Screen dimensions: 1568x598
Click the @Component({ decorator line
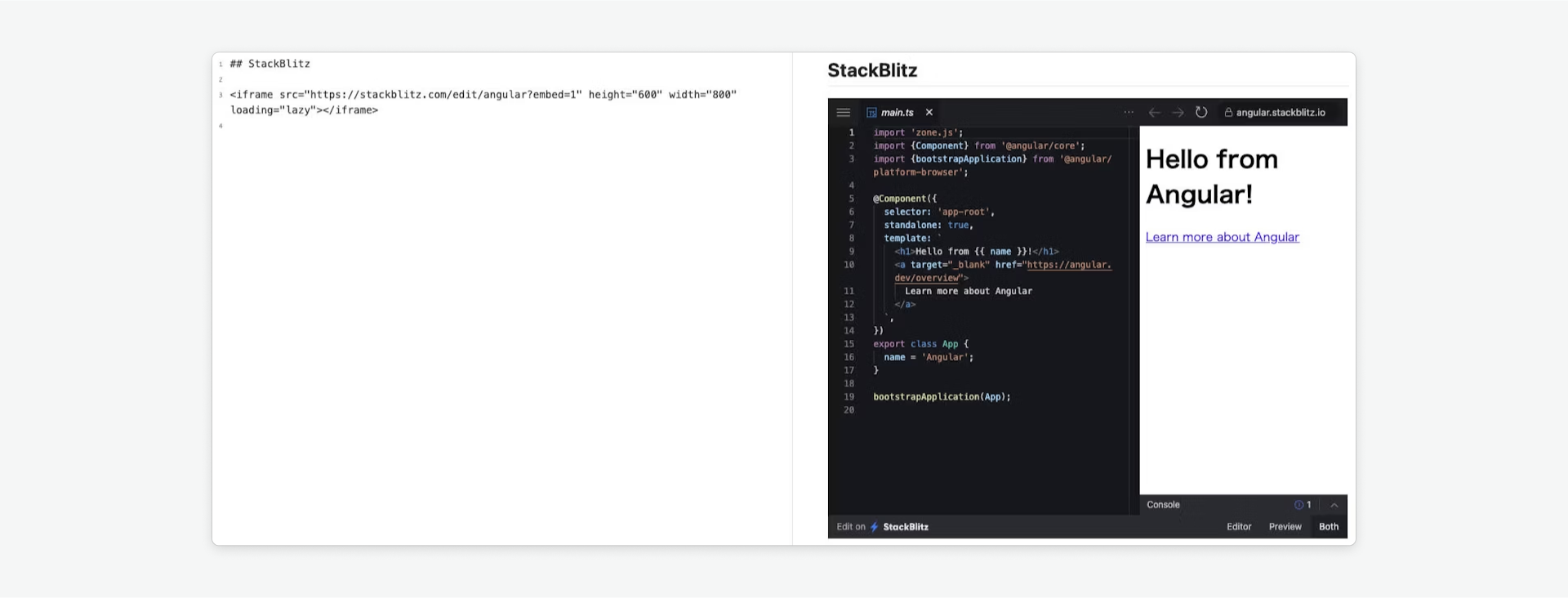tap(905, 199)
